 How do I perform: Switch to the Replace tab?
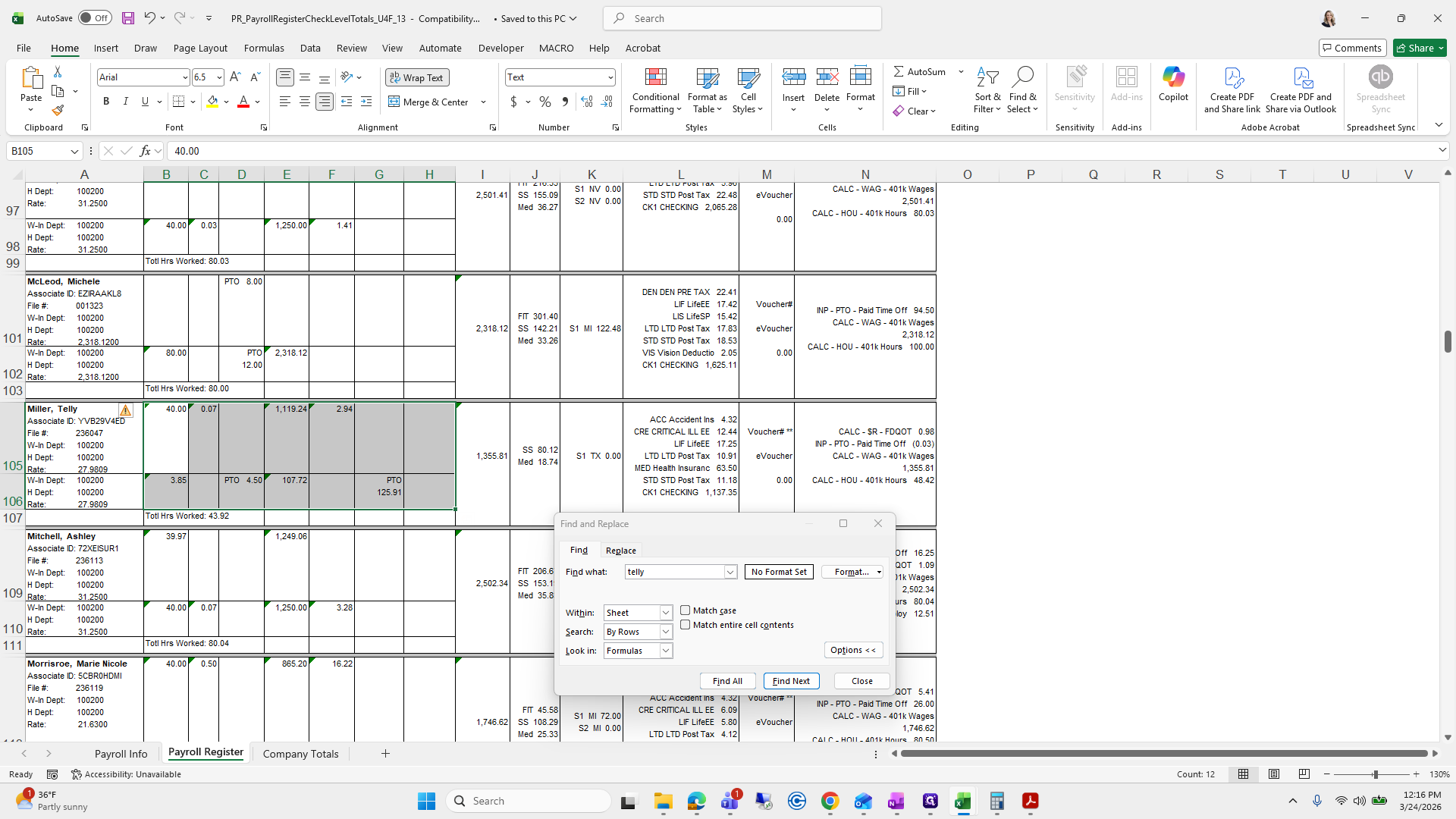pos(620,551)
